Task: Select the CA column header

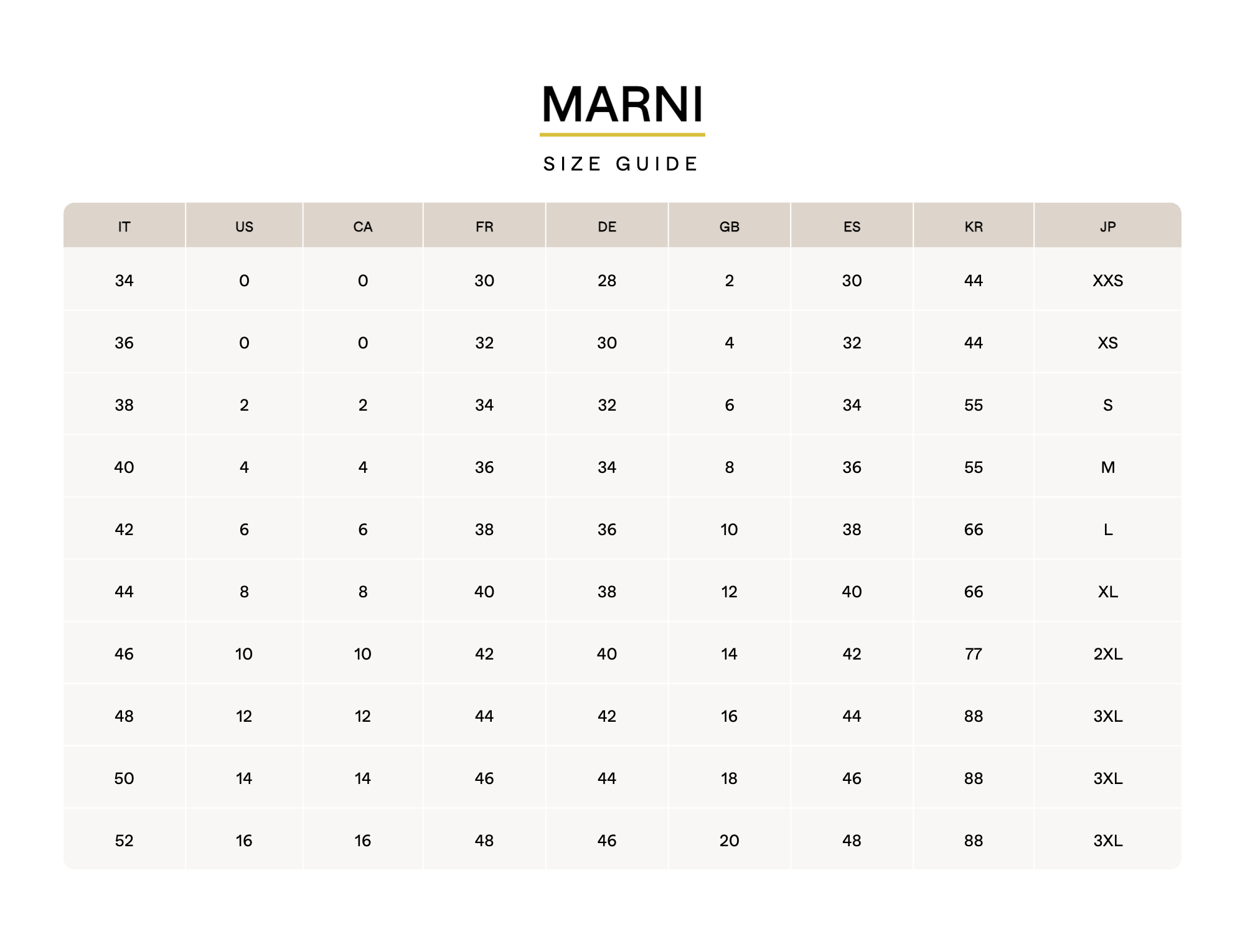Action: [363, 226]
